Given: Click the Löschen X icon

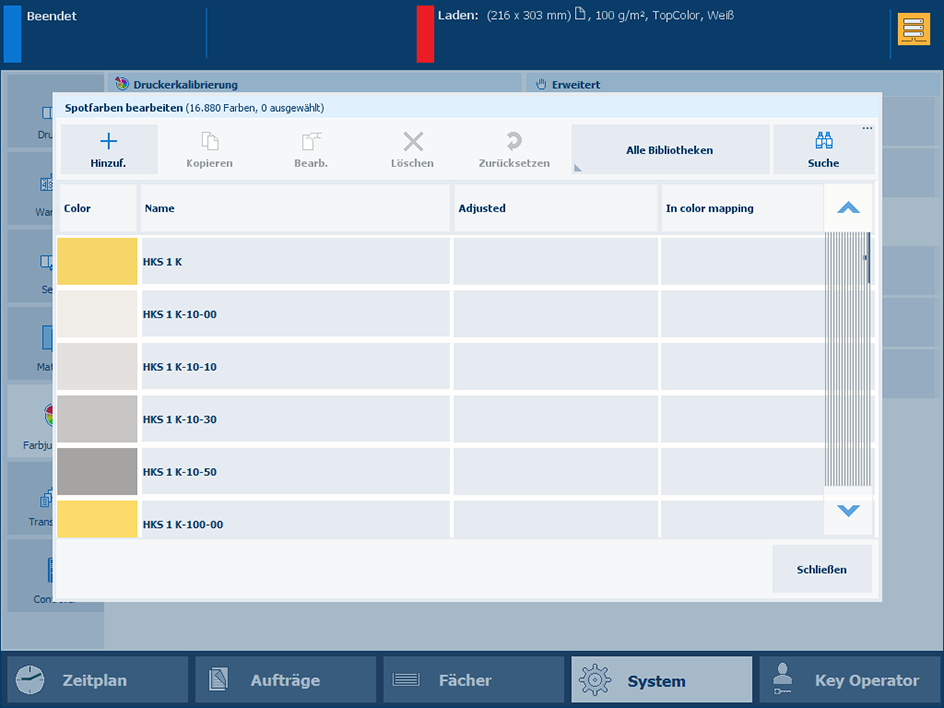Looking at the screenshot, I should click(x=413, y=142).
